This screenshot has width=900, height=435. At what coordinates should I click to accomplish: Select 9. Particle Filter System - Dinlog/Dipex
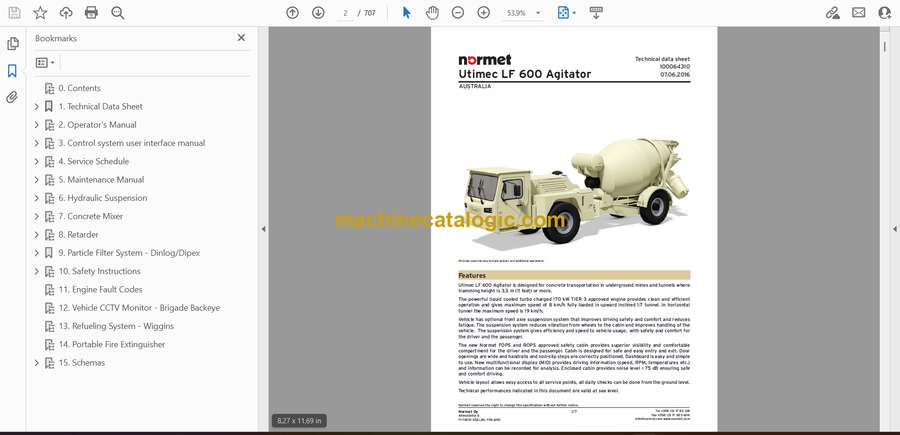pyautogui.click(x=129, y=253)
